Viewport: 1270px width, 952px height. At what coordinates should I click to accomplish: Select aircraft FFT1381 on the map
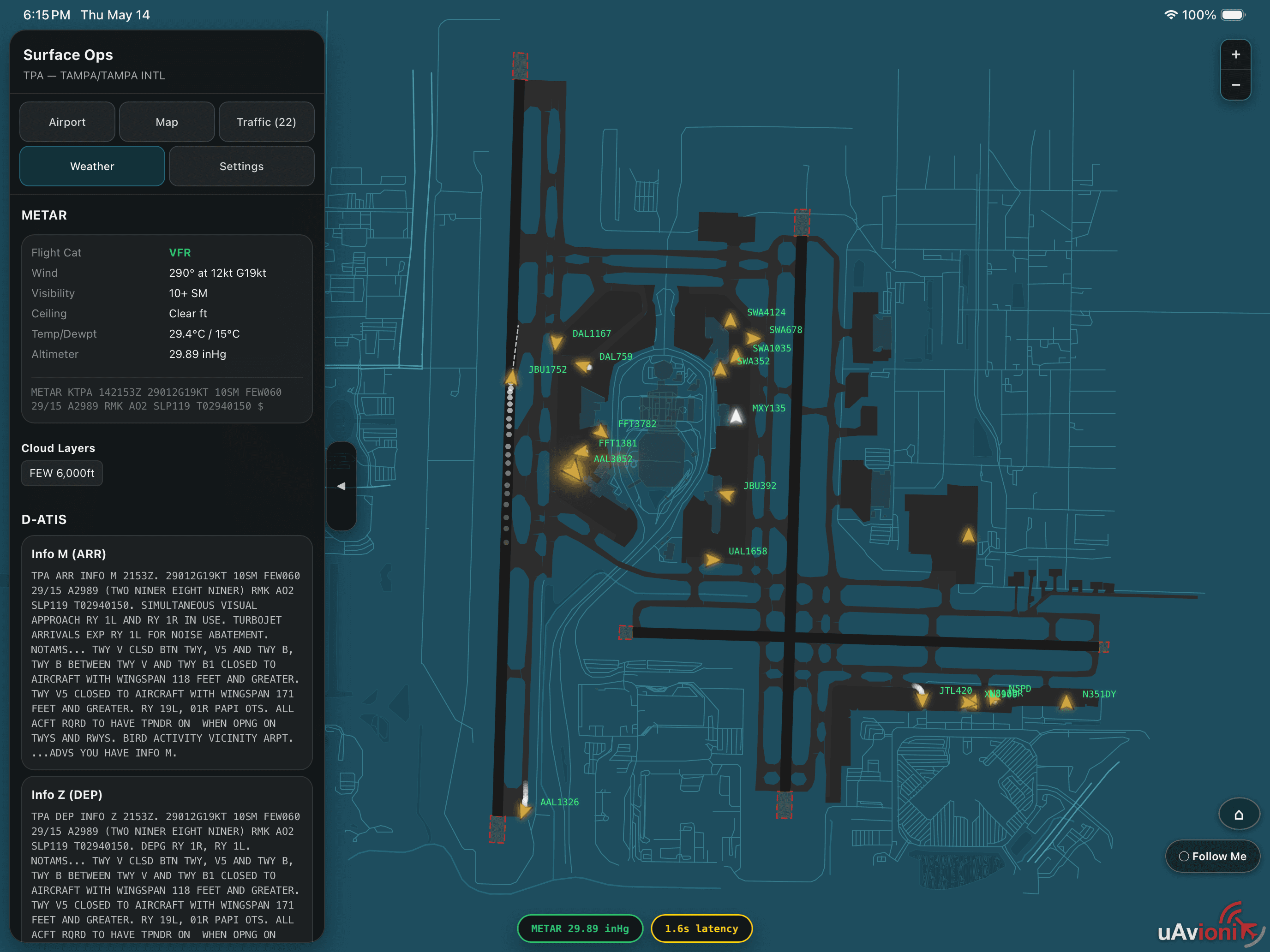[582, 451]
